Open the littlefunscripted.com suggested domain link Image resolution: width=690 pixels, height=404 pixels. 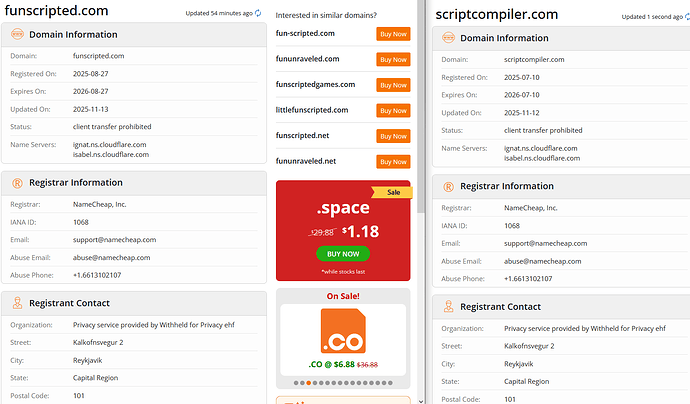pos(312,110)
